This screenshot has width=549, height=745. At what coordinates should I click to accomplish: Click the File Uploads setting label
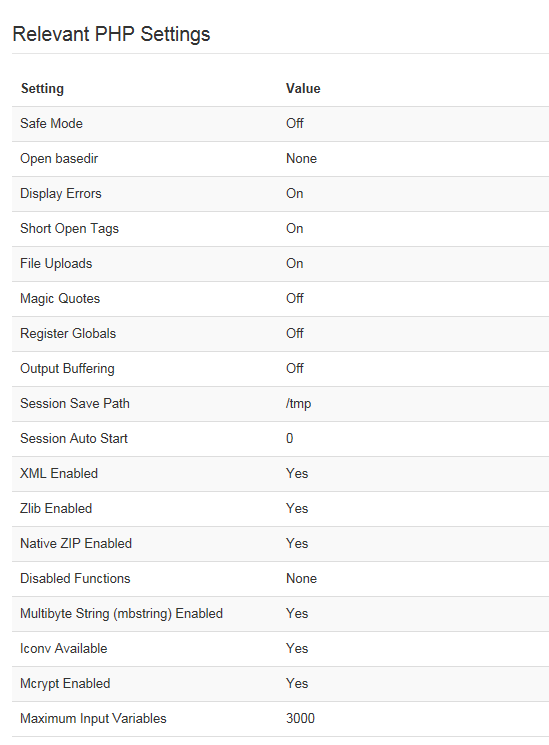point(56,264)
